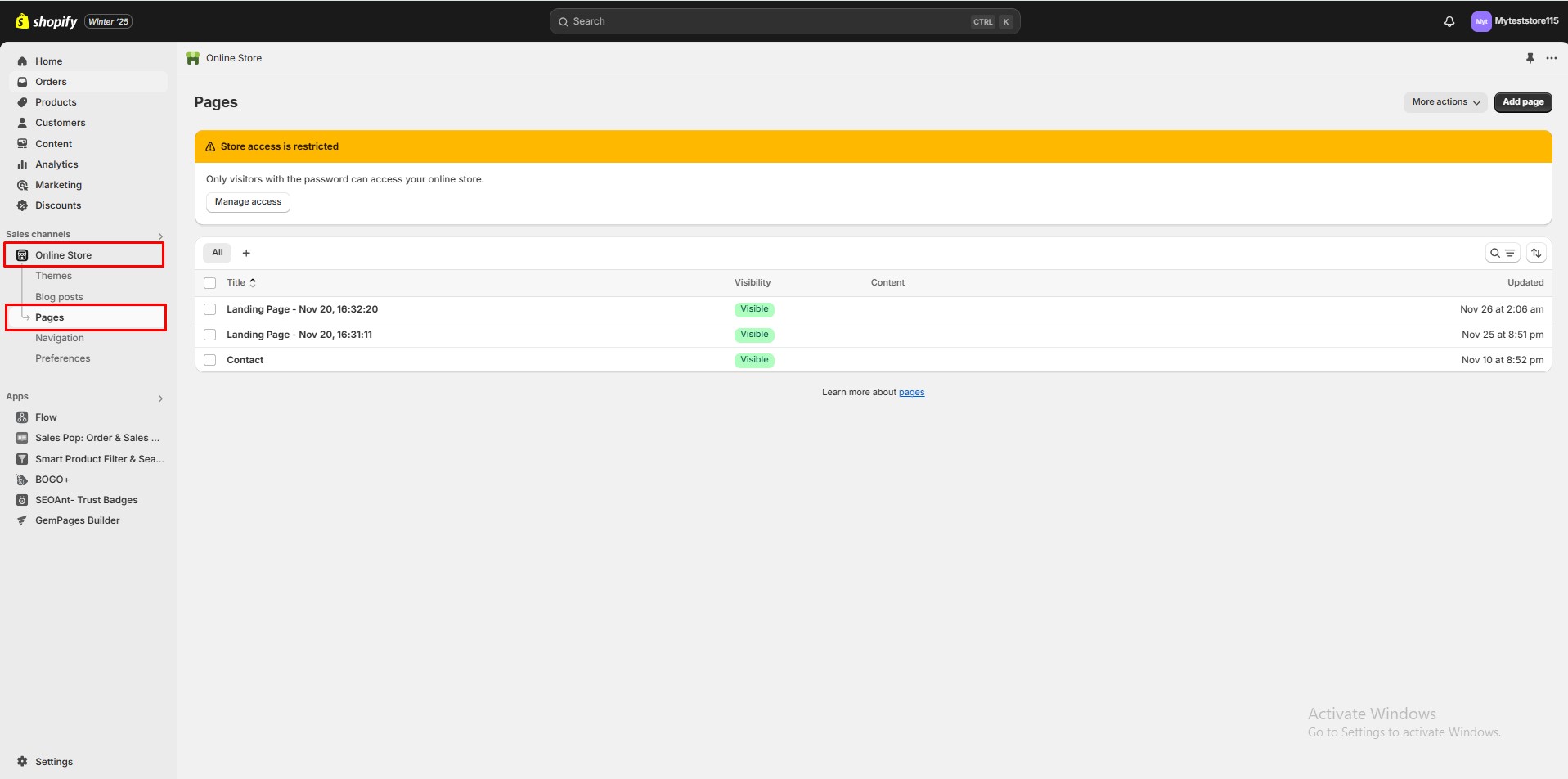Tick the Landing Page Nov 20, 16:32:20 checkbox
1568x779 pixels.
[x=210, y=308]
